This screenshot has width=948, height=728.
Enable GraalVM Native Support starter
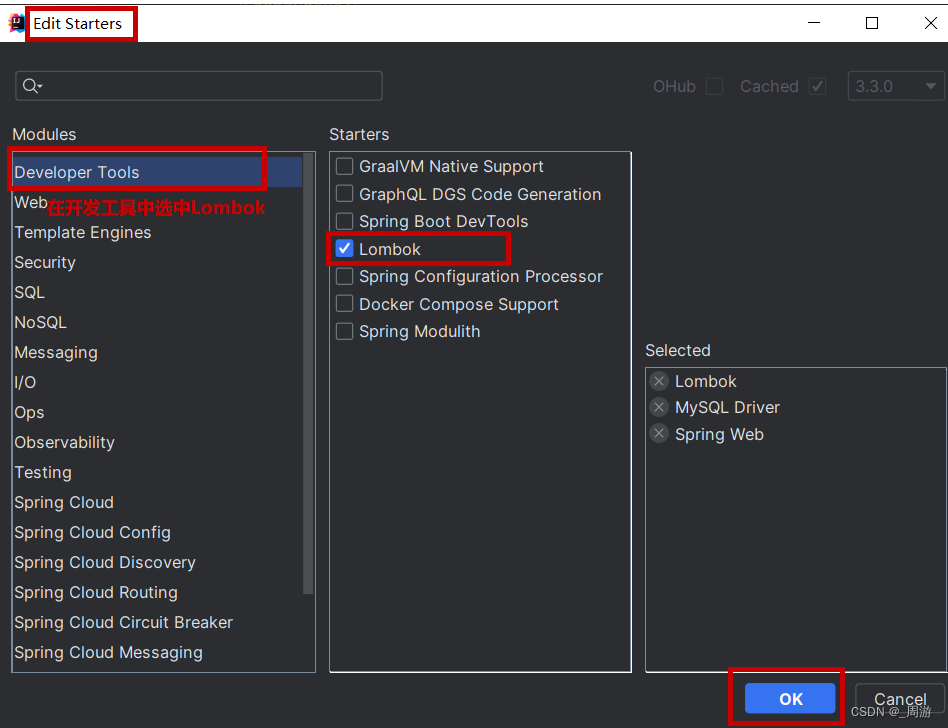344,166
